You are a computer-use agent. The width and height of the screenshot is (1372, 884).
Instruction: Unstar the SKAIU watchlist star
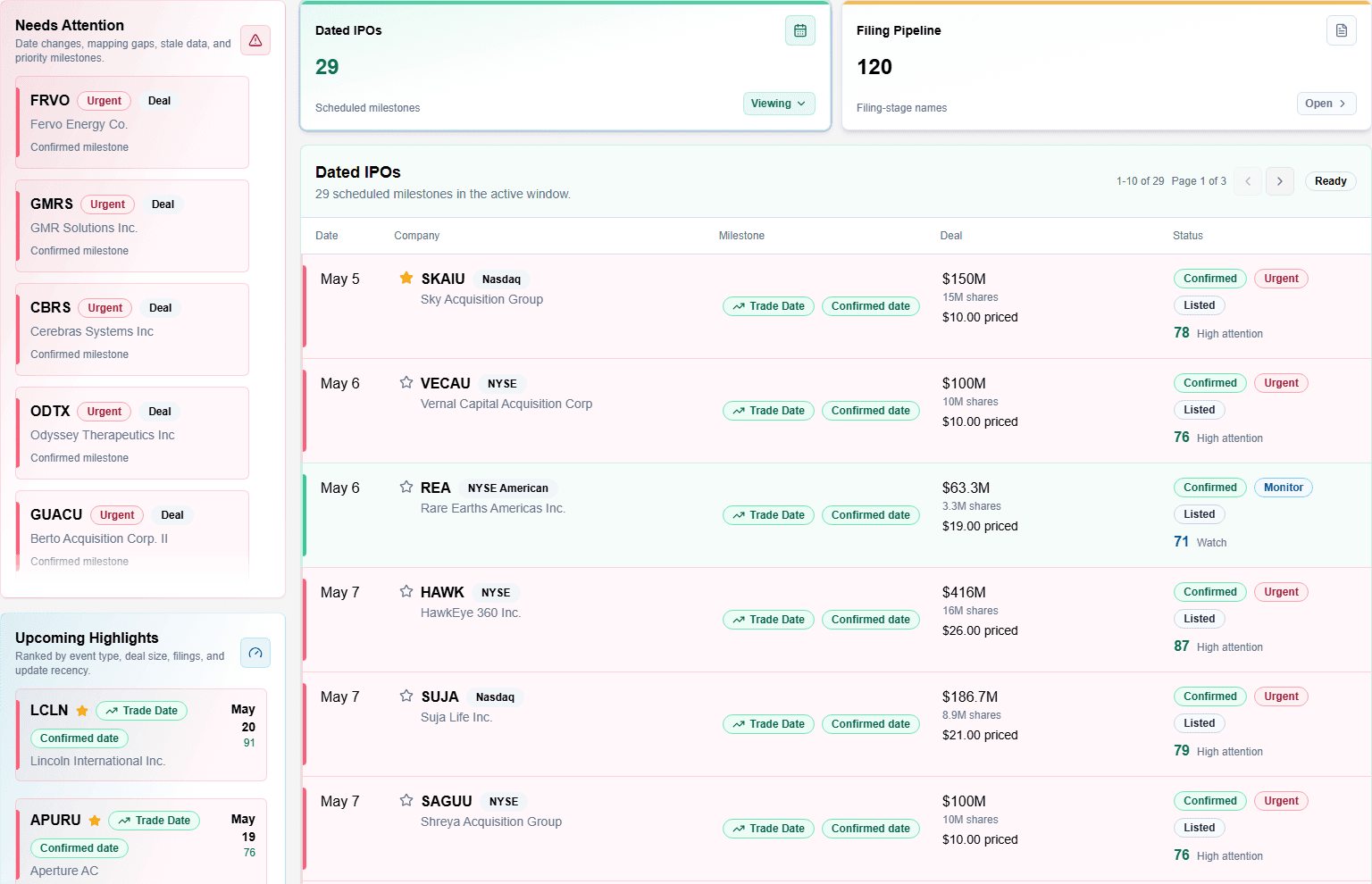pos(406,278)
